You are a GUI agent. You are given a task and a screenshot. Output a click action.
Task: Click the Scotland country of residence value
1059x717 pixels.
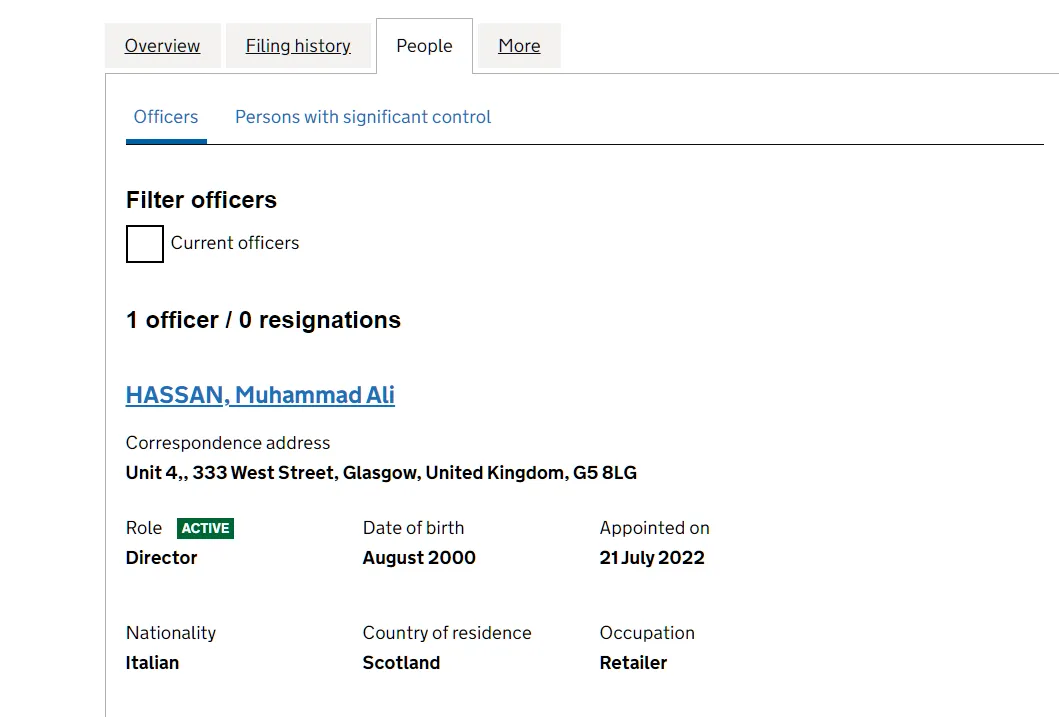[x=401, y=663]
